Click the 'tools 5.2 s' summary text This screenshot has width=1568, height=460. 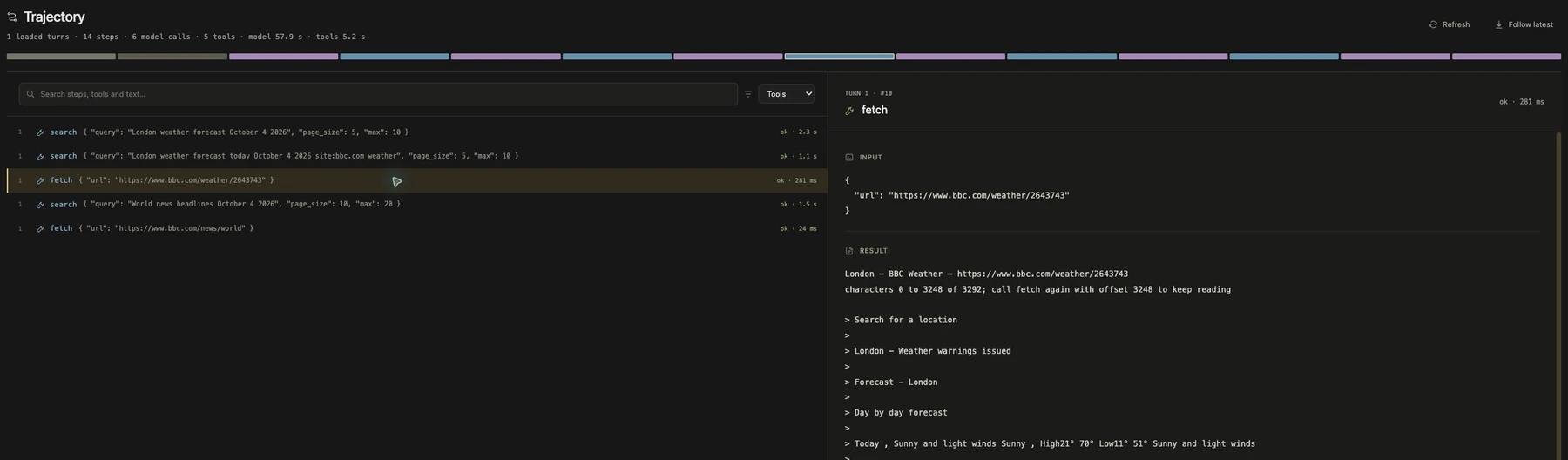coord(341,37)
